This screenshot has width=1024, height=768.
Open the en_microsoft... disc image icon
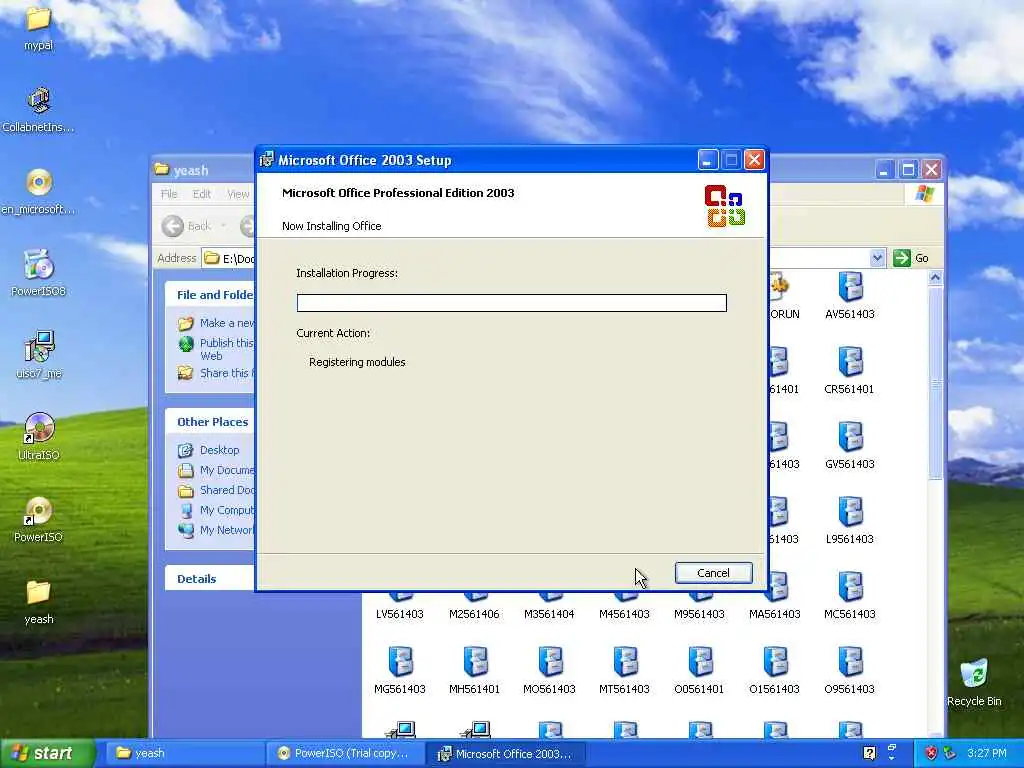tap(39, 192)
